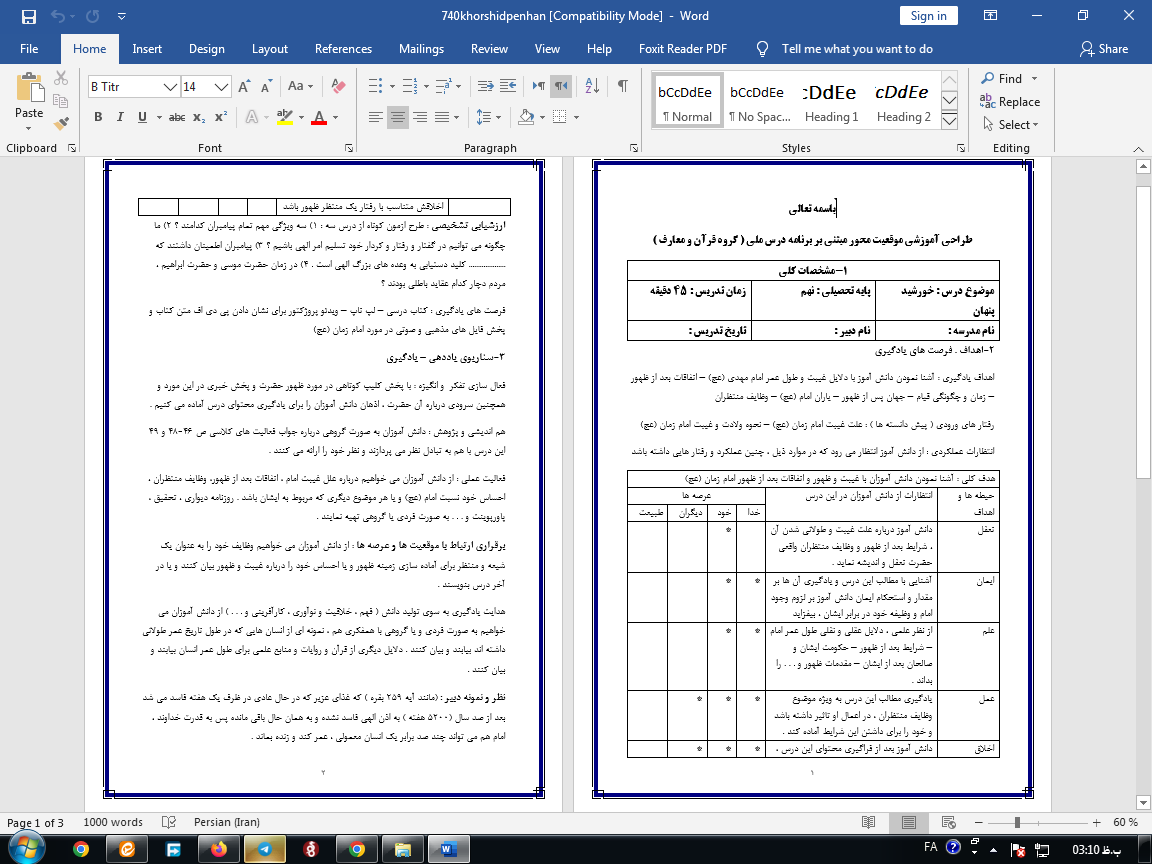Click the Sign in button
The width and height of the screenshot is (1152, 864).
click(x=928, y=15)
